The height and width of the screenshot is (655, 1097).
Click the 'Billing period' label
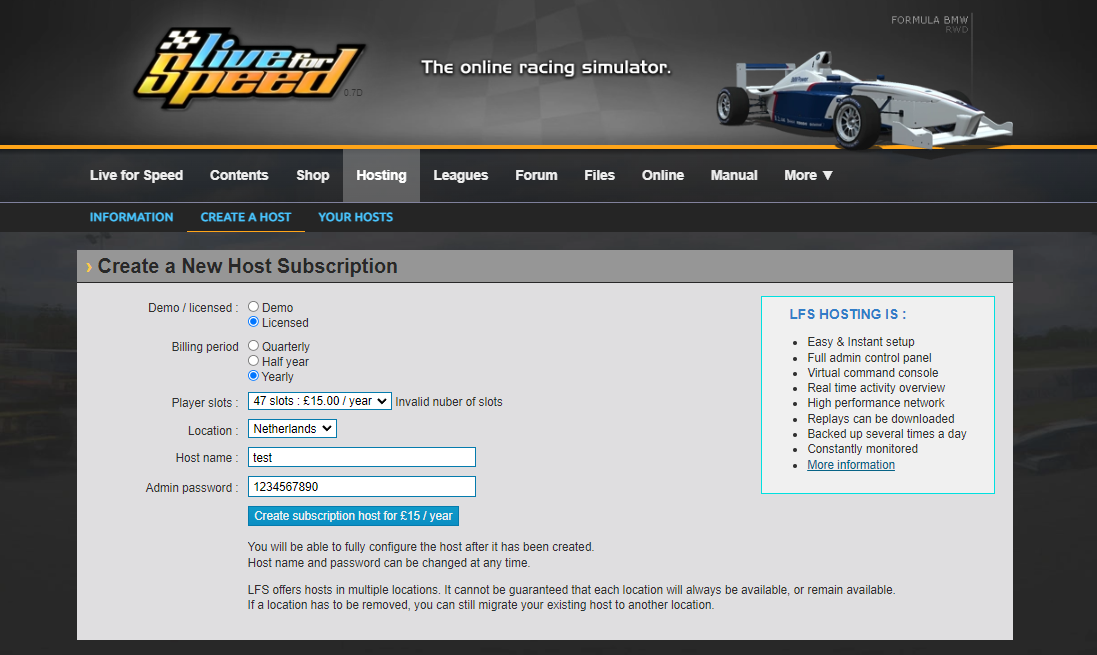[205, 347]
